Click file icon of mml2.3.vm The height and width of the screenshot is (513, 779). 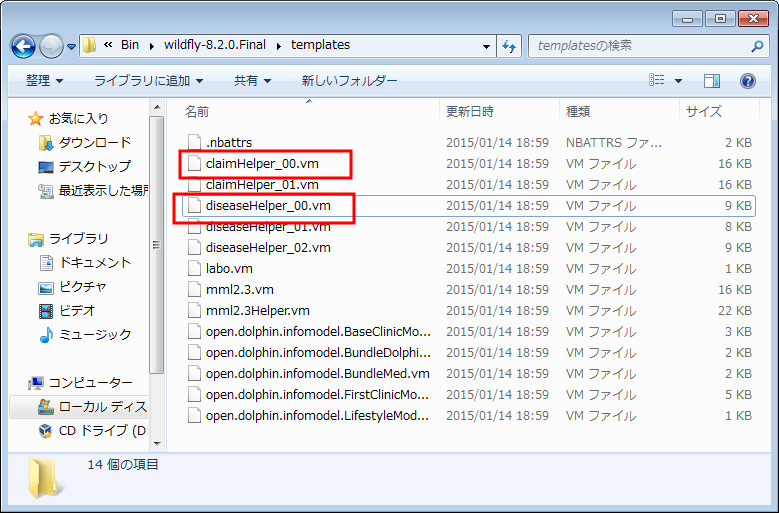(x=194, y=290)
